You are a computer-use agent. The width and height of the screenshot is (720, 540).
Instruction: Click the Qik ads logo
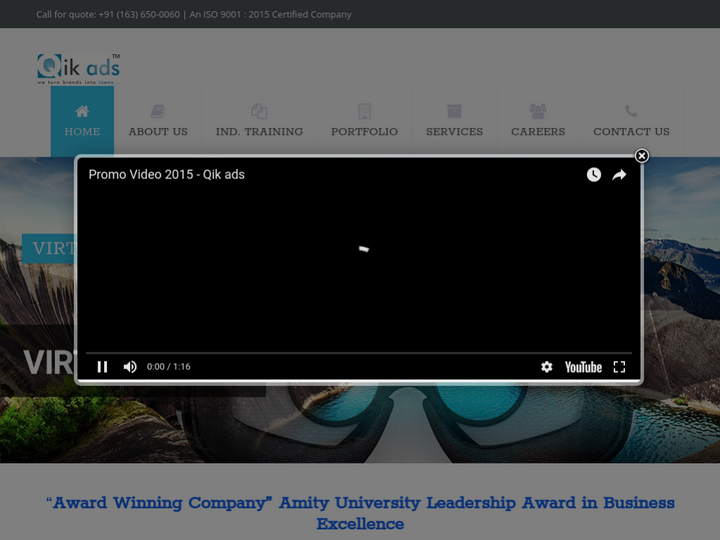(79, 68)
